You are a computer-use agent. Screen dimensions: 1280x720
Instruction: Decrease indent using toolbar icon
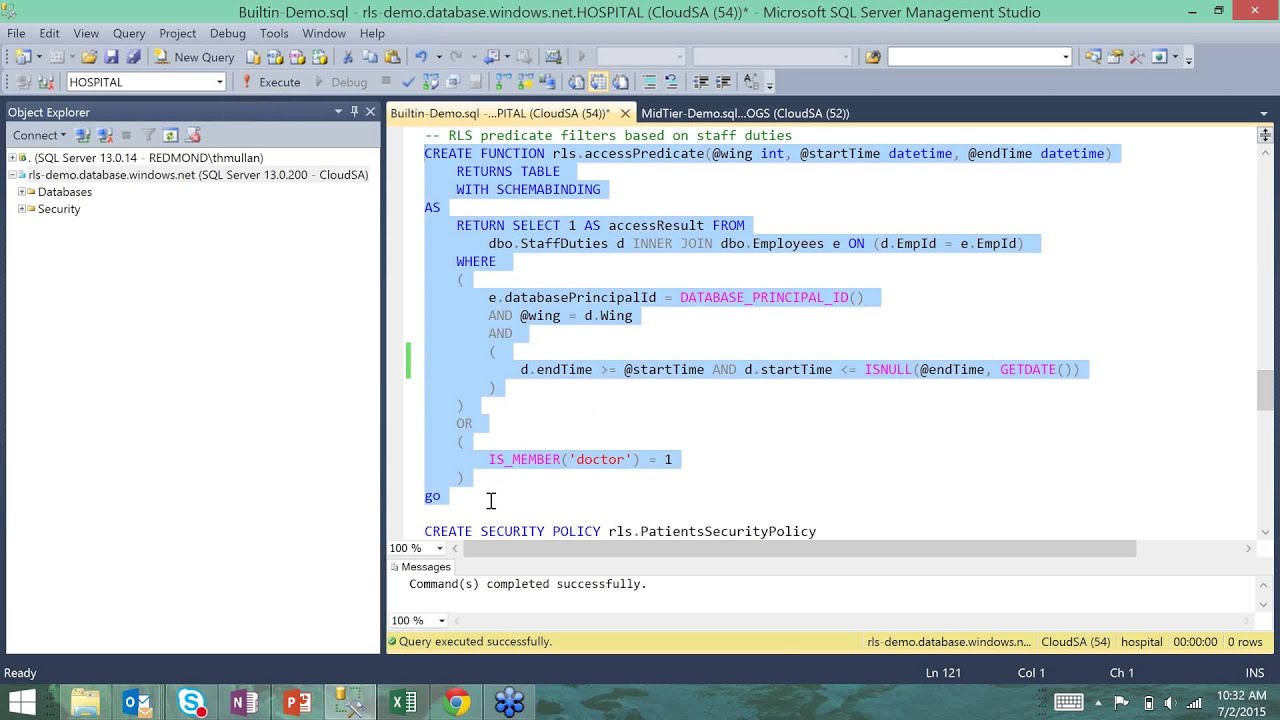(701, 82)
